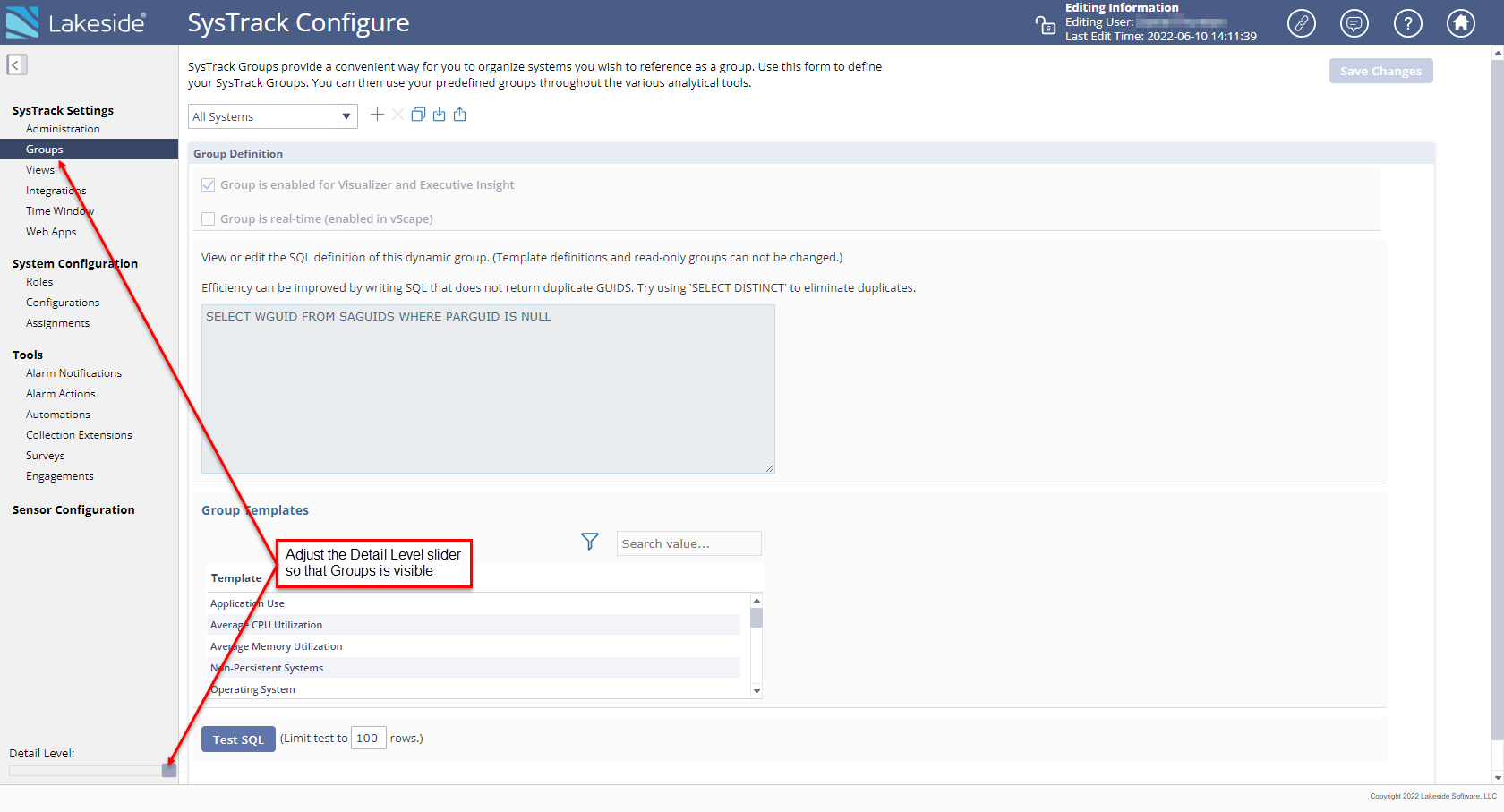
Task: Open Surveys tool
Action: tap(45, 456)
